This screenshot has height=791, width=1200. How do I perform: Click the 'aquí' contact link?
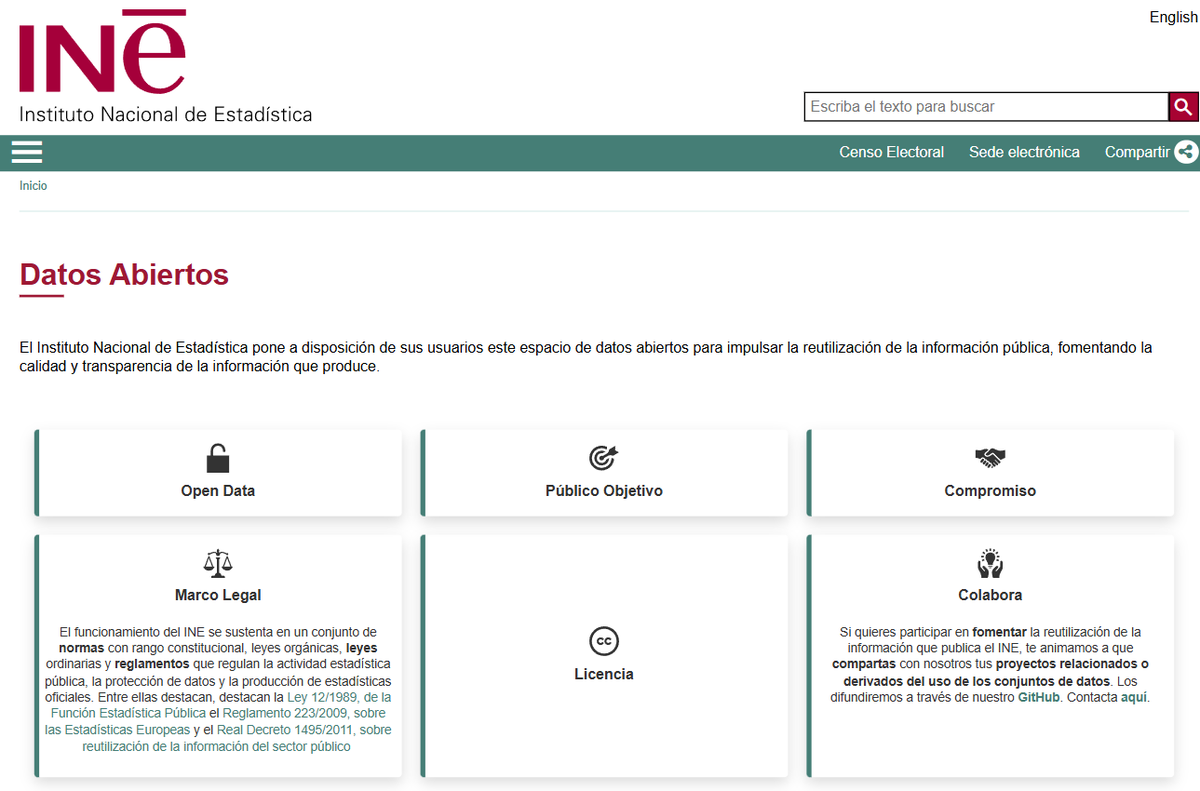pyautogui.click(x=1134, y=697)
